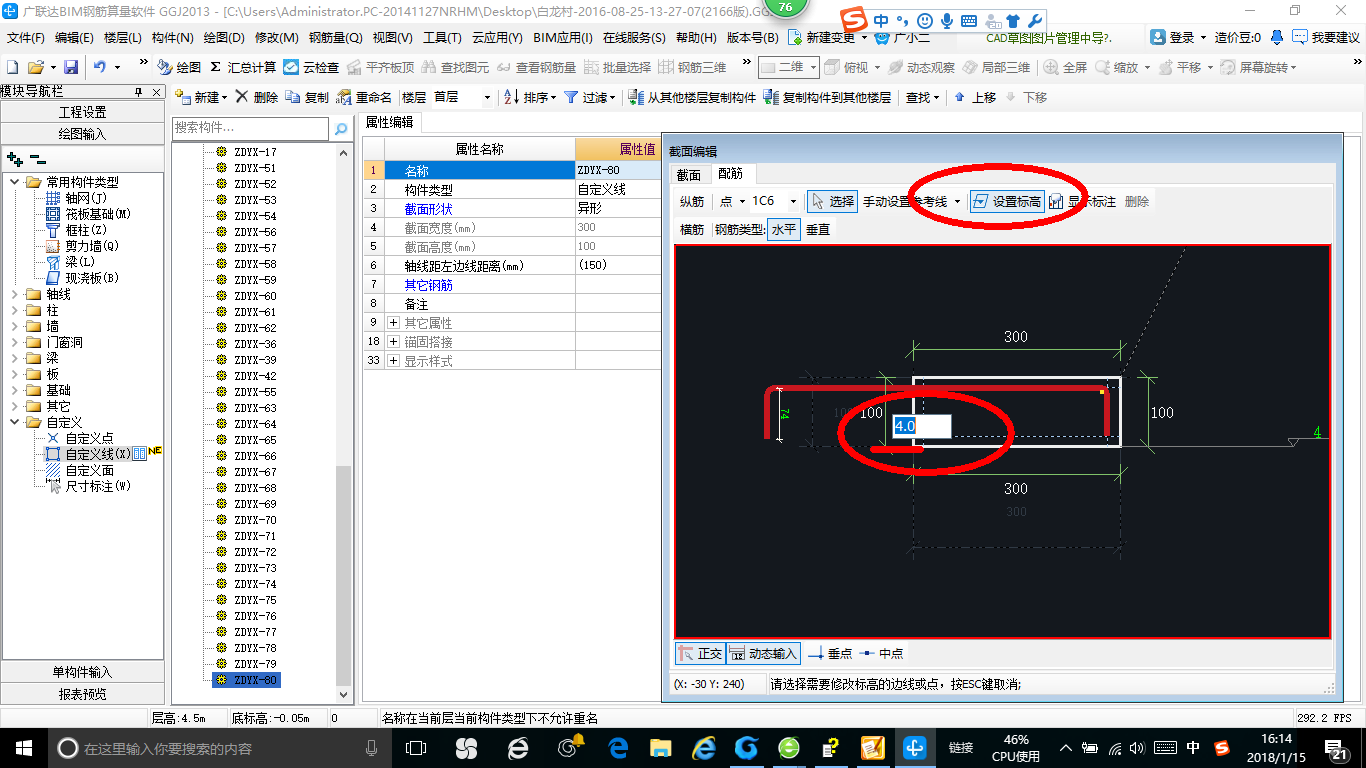Select ZDYX-79 in component list
The height and width of the screenshot is (768, 1366).
(255, 664)
